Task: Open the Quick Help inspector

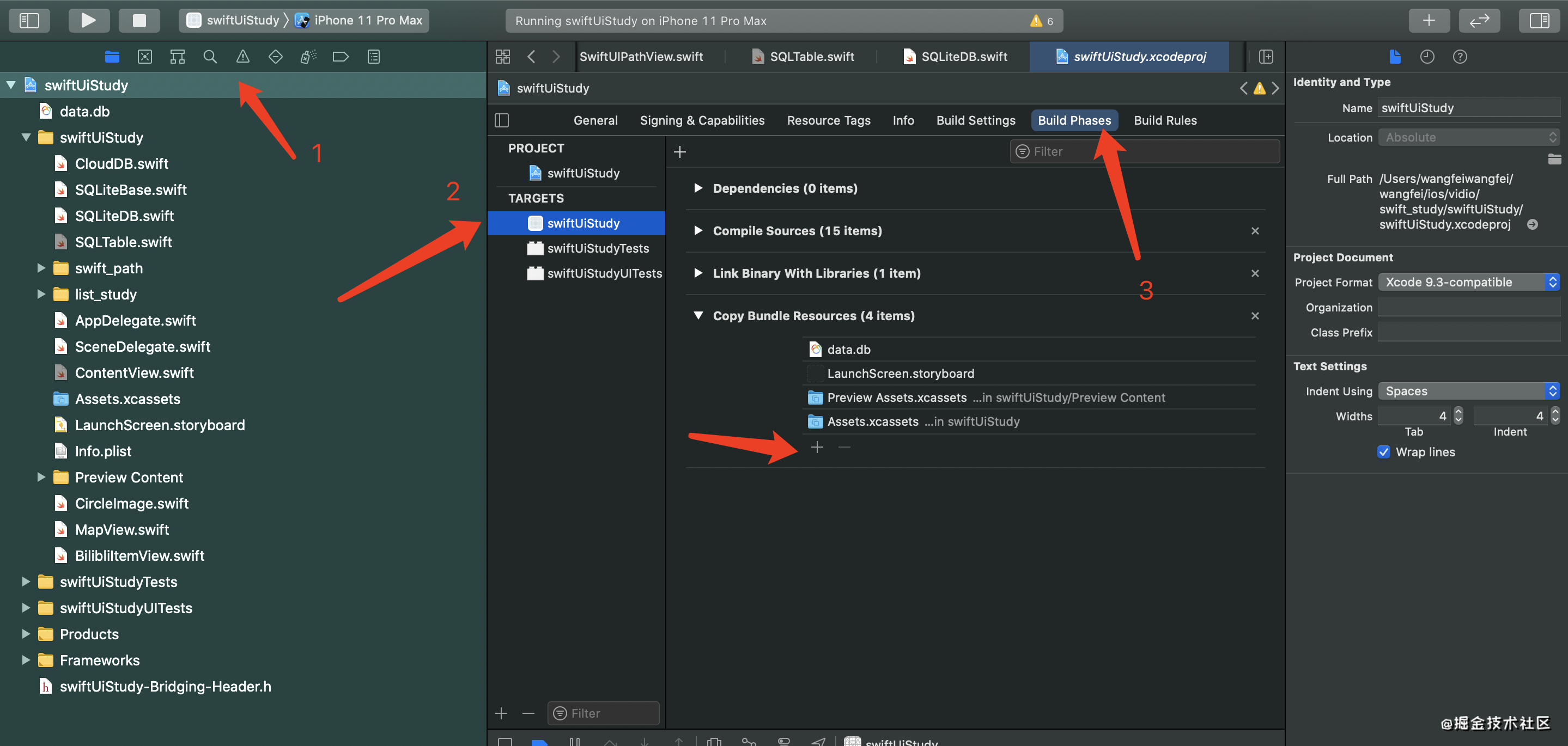Action: tap(1460, 57)
